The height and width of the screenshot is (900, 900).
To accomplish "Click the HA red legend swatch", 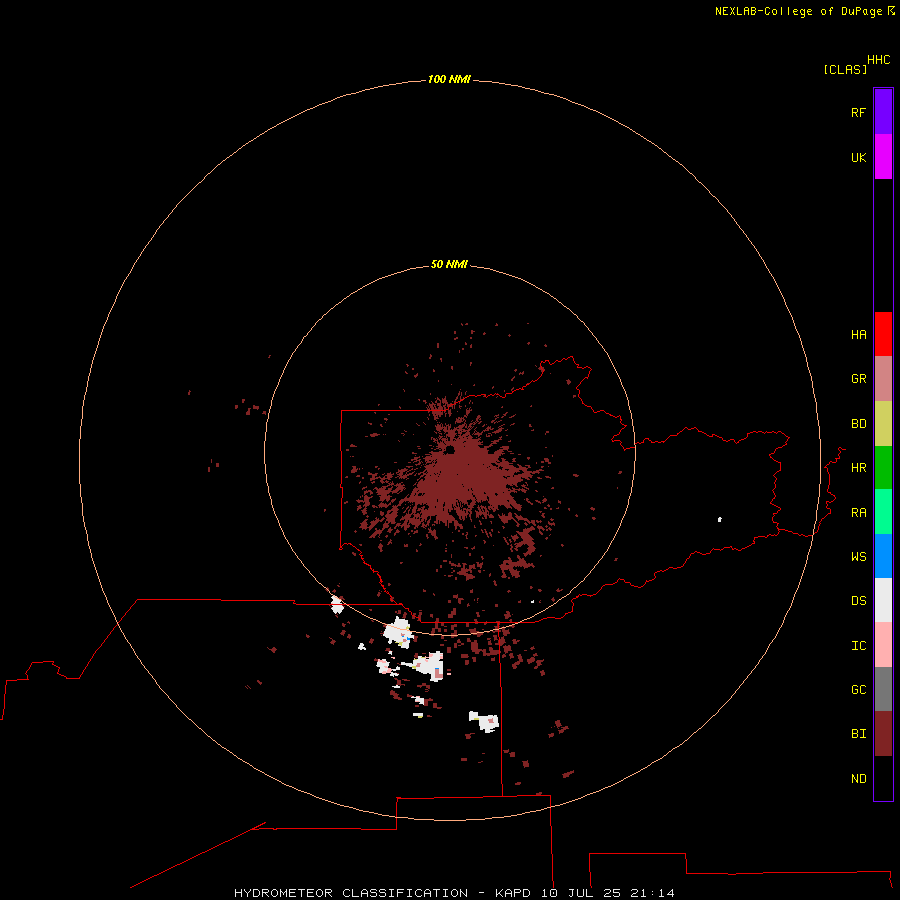I will click(x=883, y=334).
